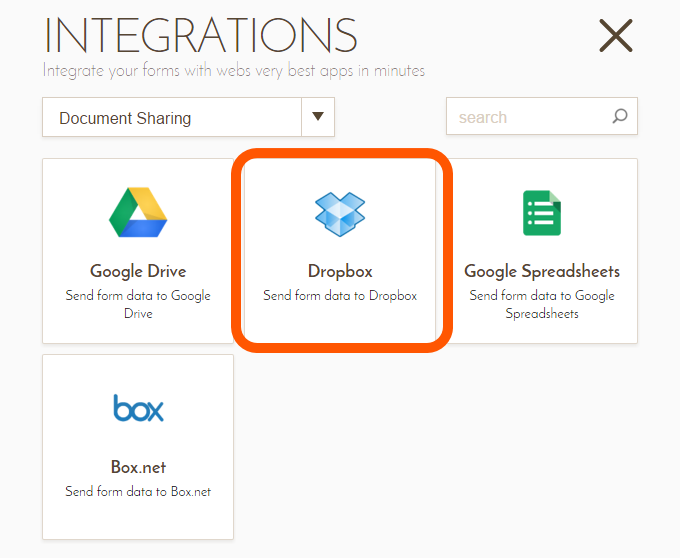The height and width of the screenshot is (558, 680).
Task: Click the 'Integrate your forms' subtitle
Action: [234, 71]
